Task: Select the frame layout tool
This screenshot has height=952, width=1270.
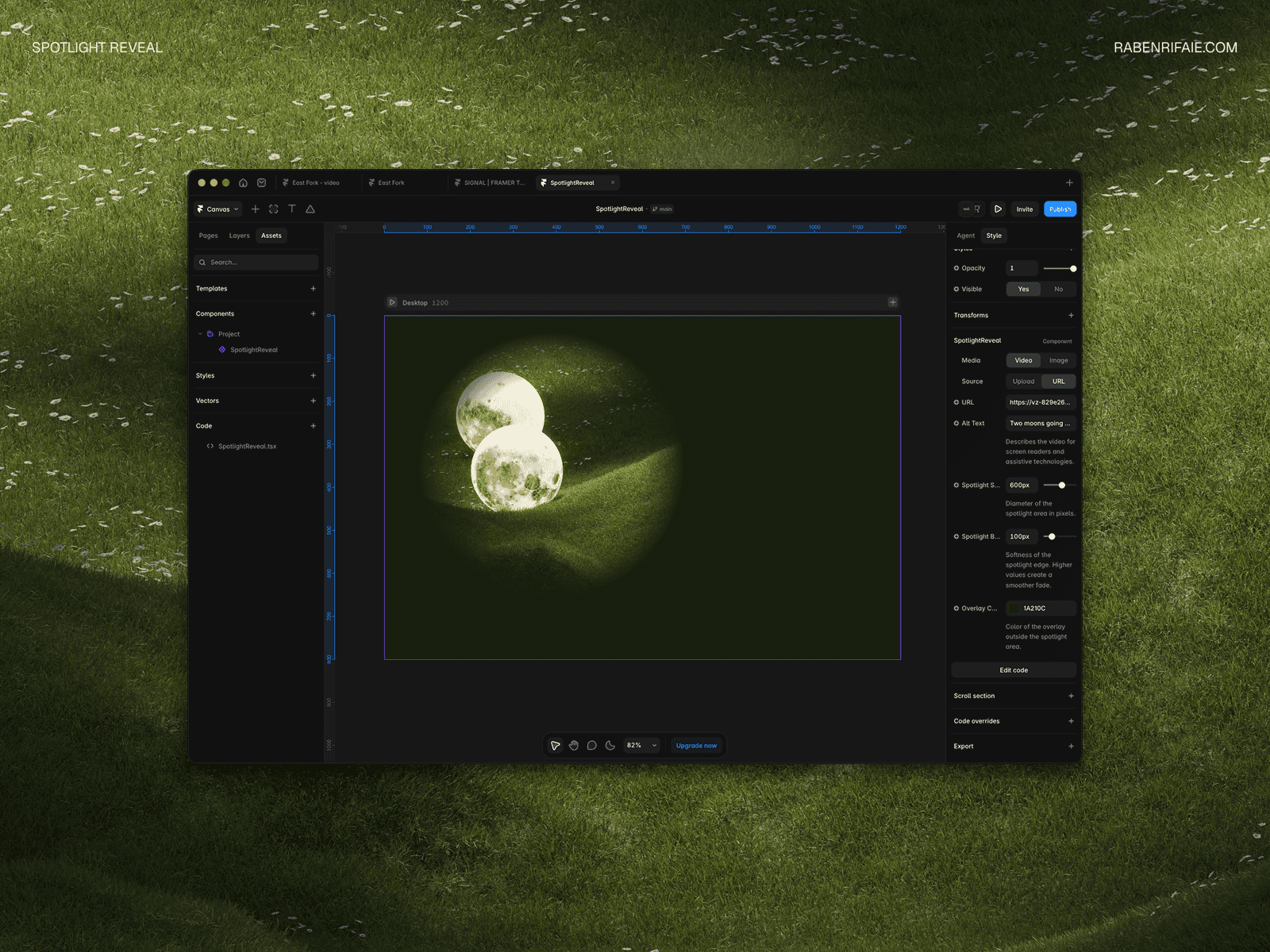Action: 273,209
